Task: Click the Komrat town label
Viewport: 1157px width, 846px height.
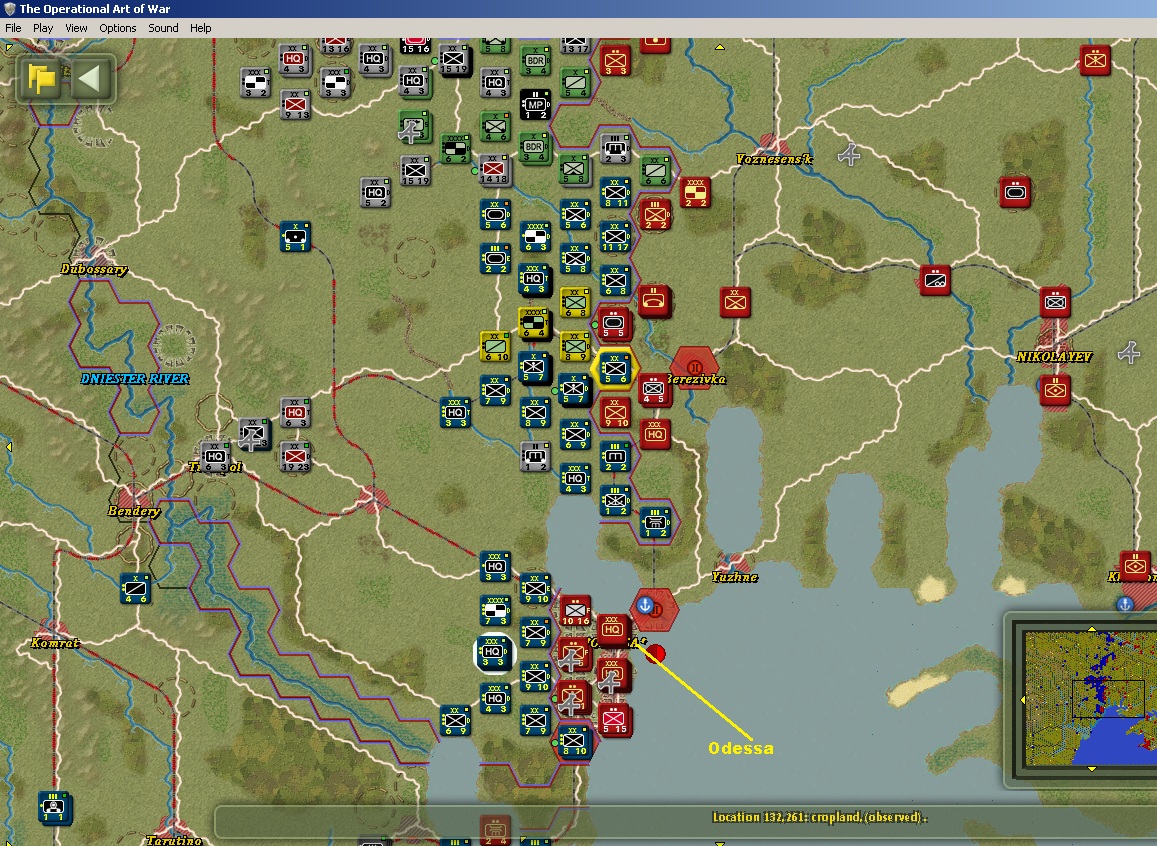Action: coord(55,642)
